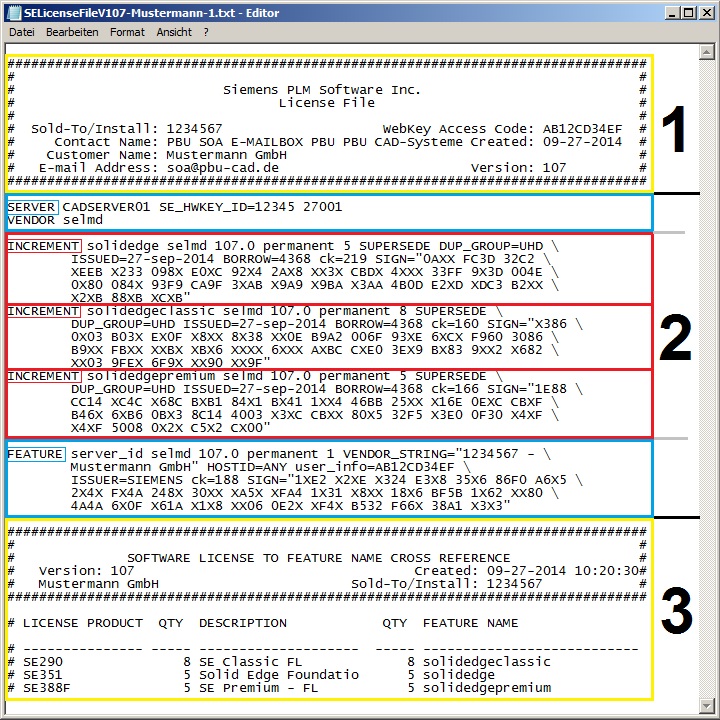Click feature name solidedgepremium in the table
Viewport: 720px width, 720px height.
(487, 688)
